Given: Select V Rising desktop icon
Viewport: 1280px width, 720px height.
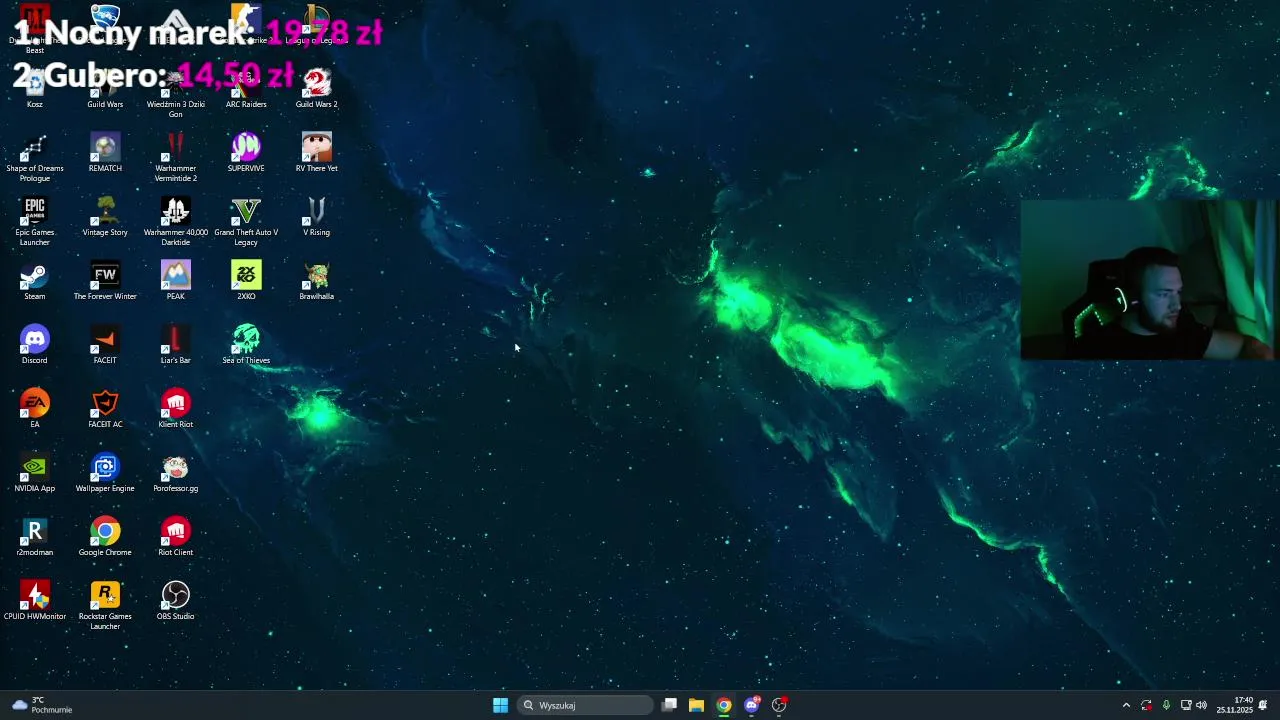Looking at the screenshot, I should pos(316,216).
